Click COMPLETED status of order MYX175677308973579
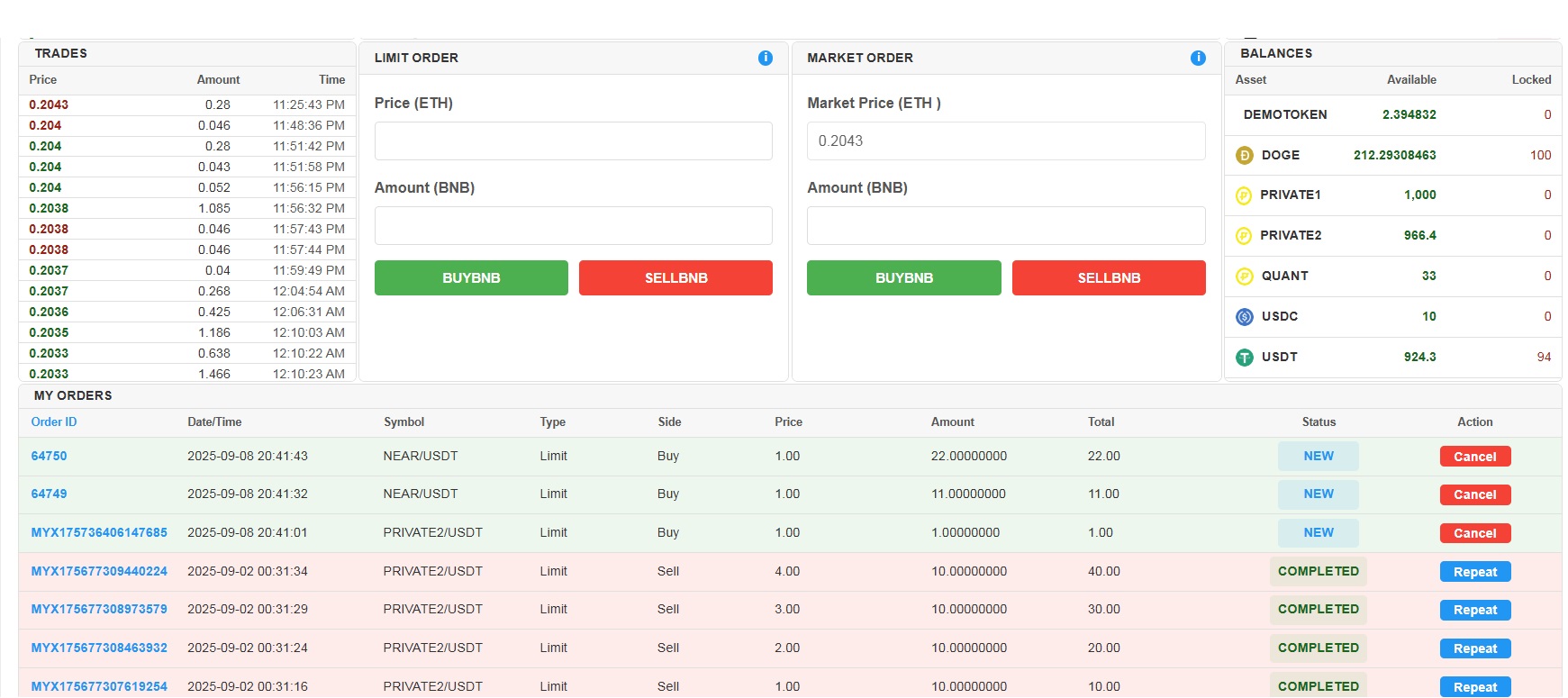 [x=1318, y=609]
